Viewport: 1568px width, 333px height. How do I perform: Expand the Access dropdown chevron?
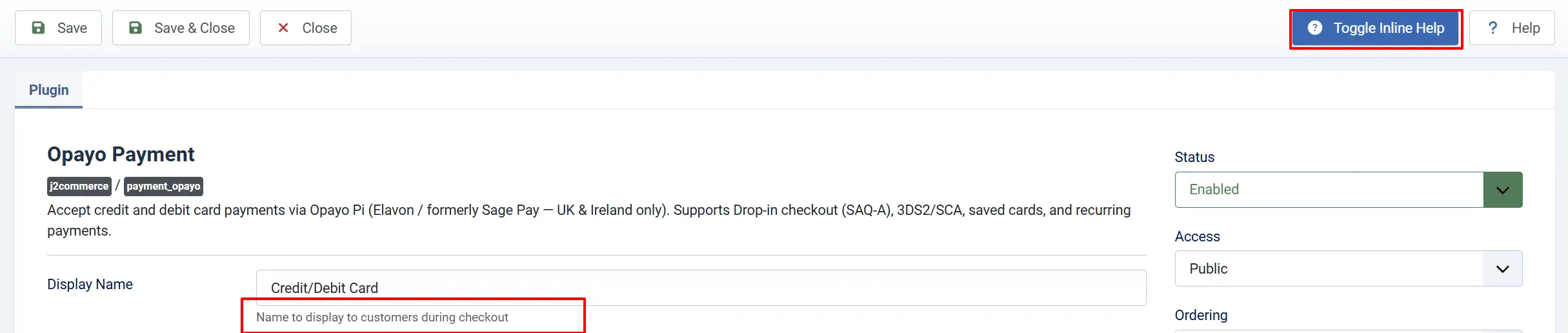pos(1503,268)
